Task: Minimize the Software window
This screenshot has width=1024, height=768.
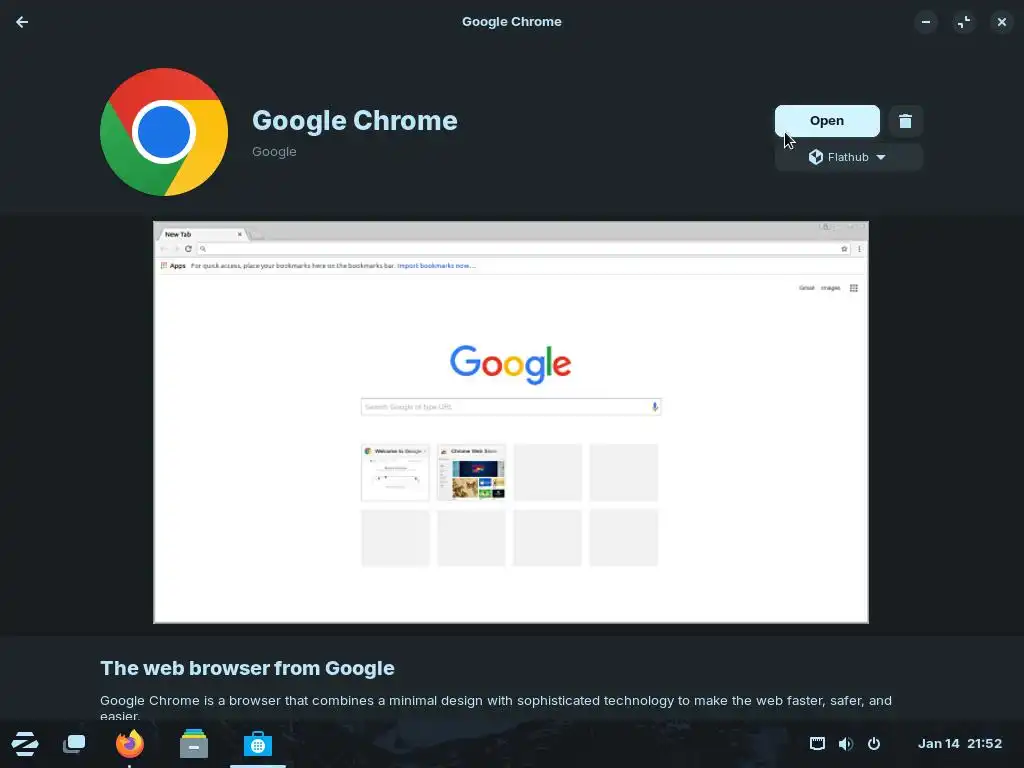Action: coord(926,22)
